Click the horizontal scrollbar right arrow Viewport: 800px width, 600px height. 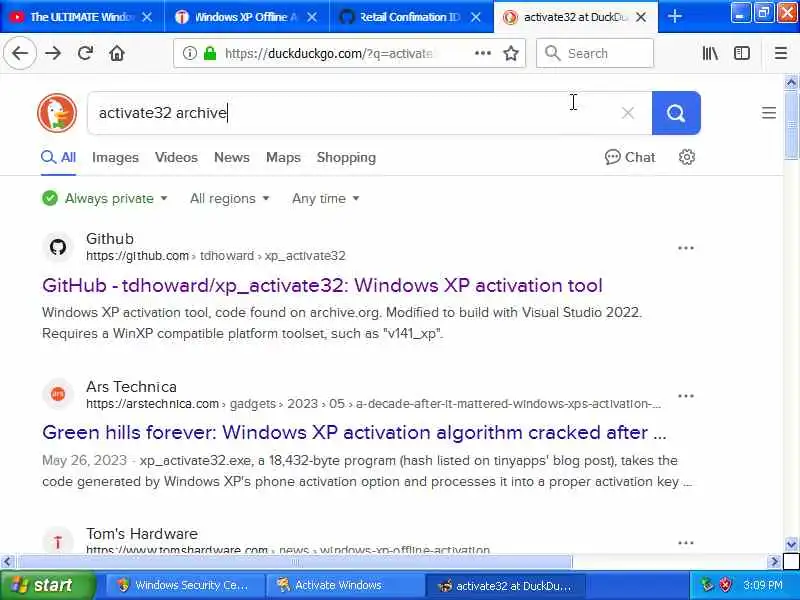775,562
